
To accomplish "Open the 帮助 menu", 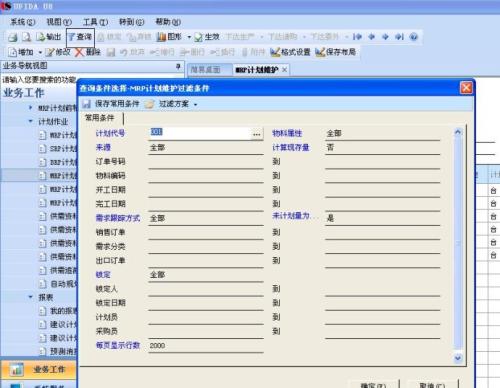I will [168, 22].
